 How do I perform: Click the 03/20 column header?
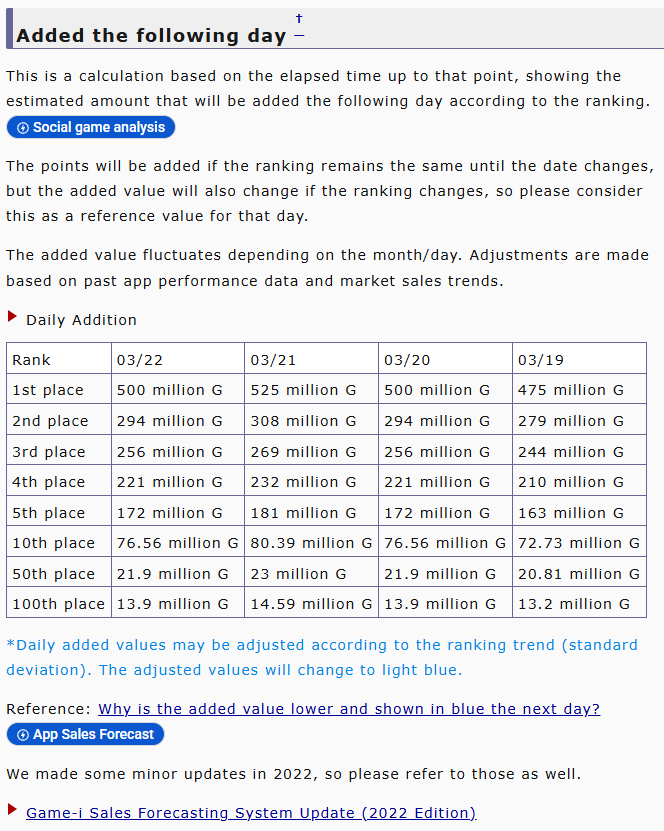[446, 359]
